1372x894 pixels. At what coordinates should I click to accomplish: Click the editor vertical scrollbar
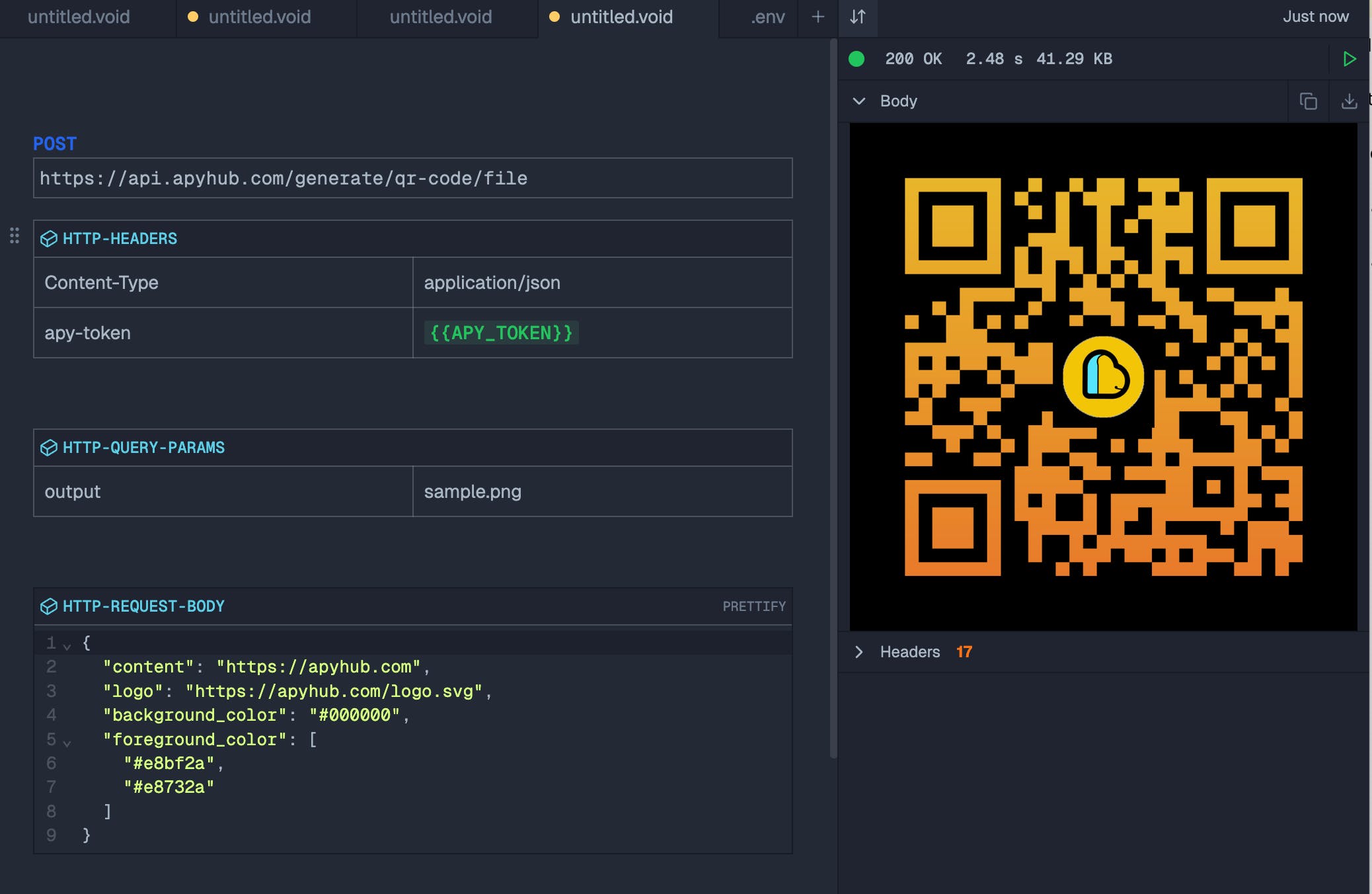(x=833, y=397)
